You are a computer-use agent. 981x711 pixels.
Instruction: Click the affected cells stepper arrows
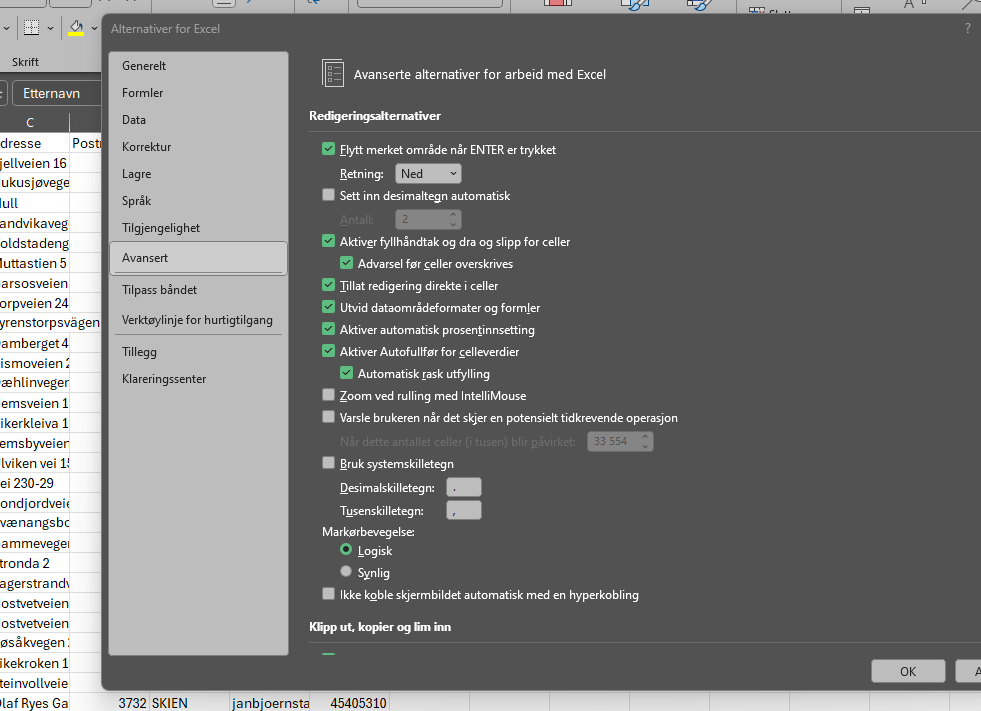[x=645, y=441]
